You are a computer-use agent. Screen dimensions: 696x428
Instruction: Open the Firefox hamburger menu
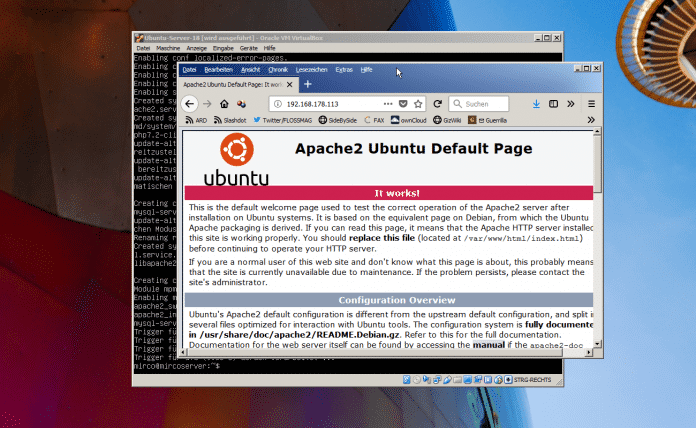[590, 104]
